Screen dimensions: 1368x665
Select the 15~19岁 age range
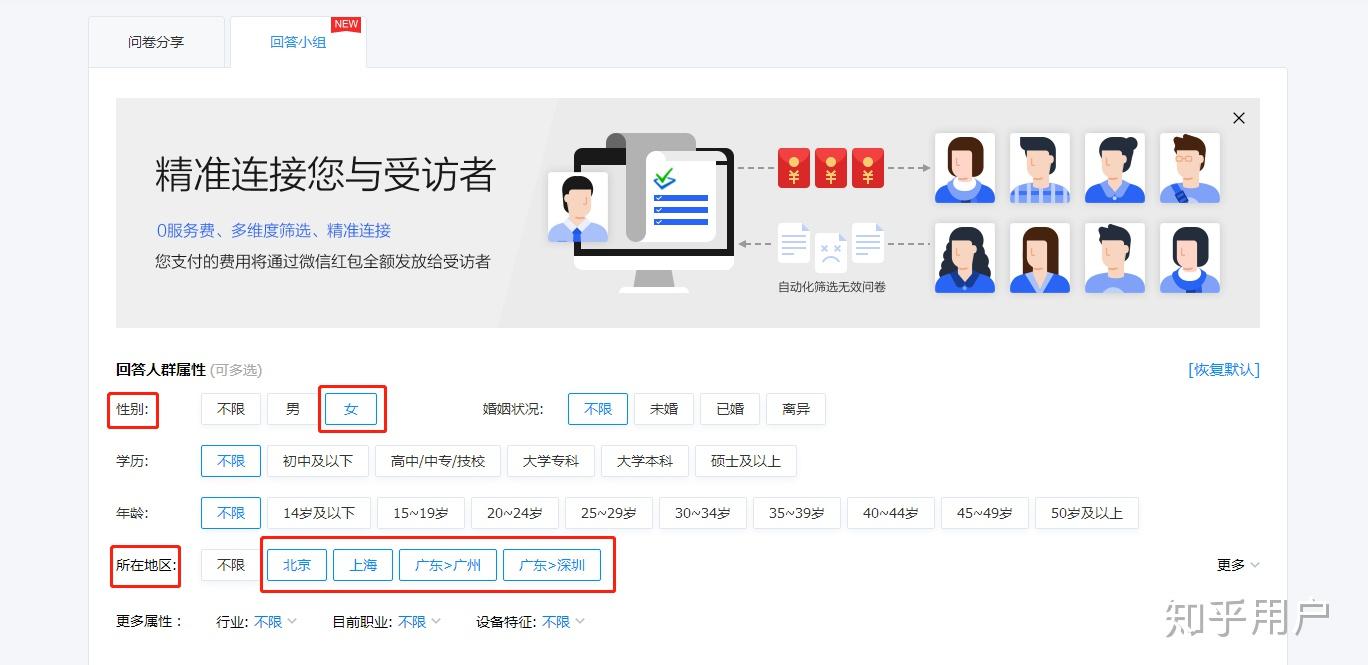pos(421,513)
